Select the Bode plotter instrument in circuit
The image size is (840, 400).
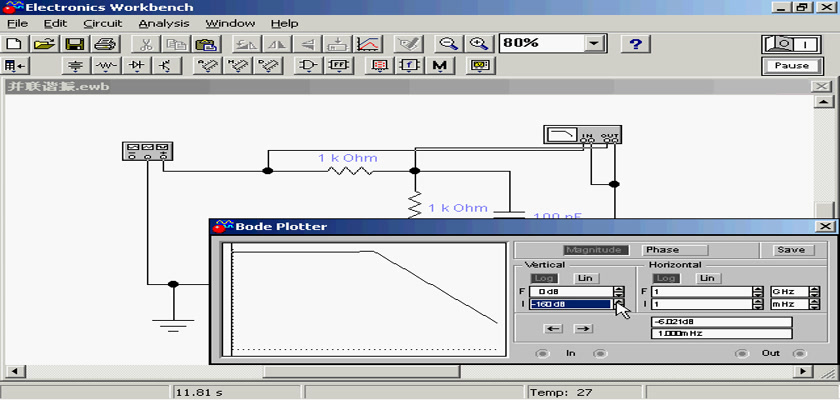click(x=582, y=134)
